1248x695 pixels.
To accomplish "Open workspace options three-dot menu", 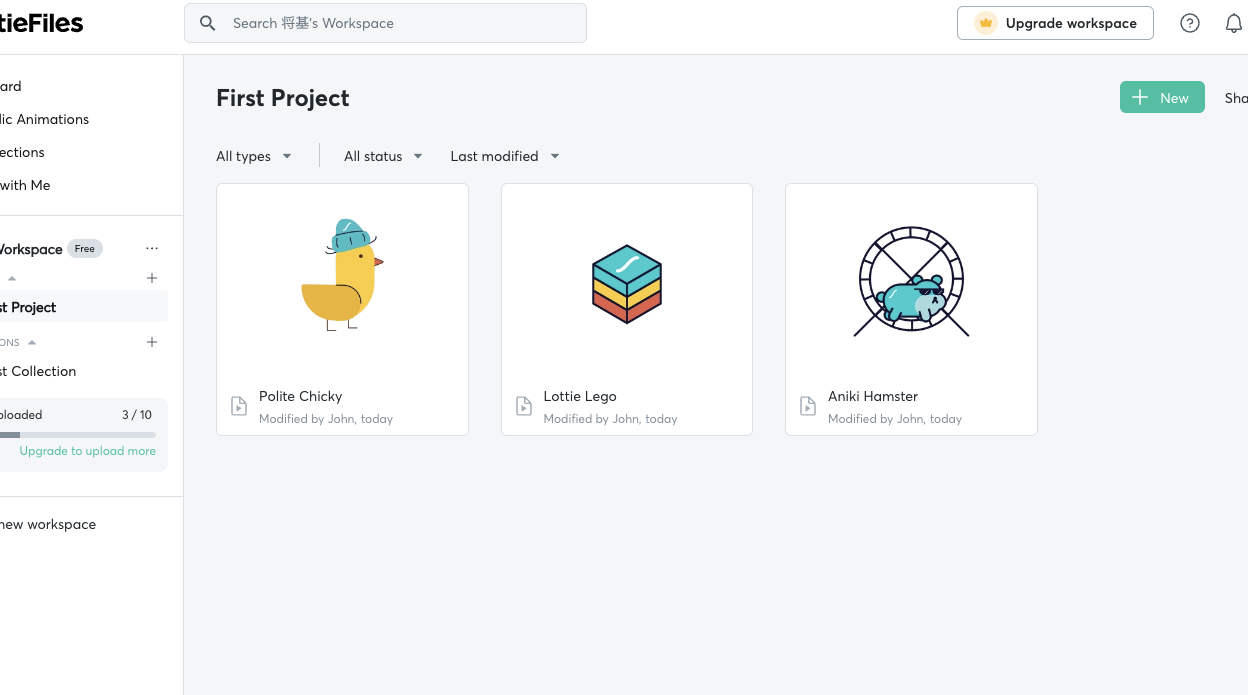I will tap(152, 249).
